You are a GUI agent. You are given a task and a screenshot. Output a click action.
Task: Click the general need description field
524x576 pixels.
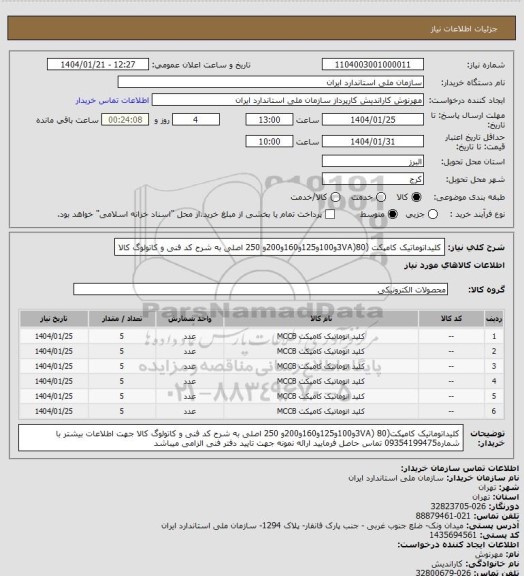279,248
